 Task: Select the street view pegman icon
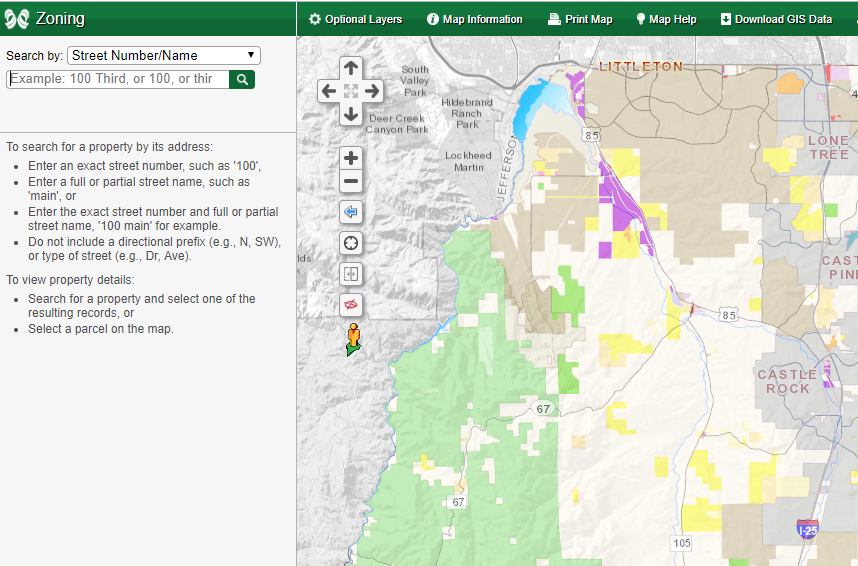point(353,339)
